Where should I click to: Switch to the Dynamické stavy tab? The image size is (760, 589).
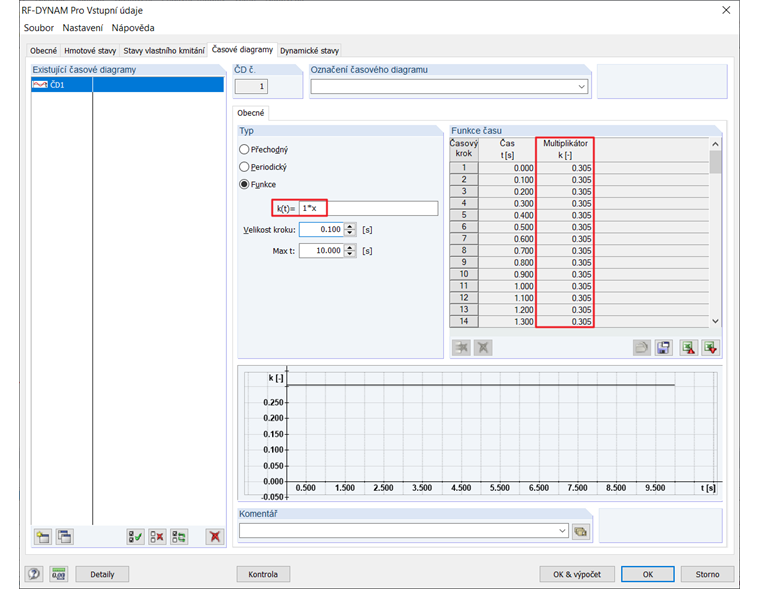point(309,50)
